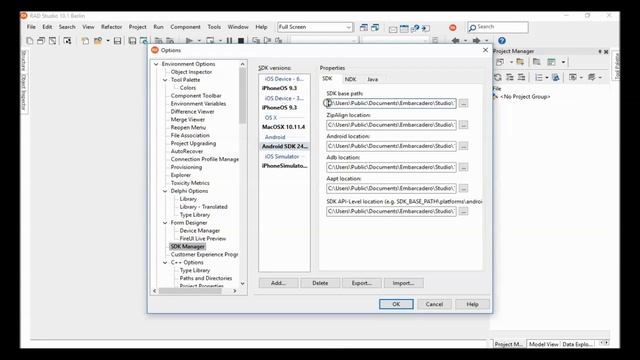Open the Project menu in menu bar
Image resolution: width=640 pixels, height=360 pixels.
pos(138,27)
